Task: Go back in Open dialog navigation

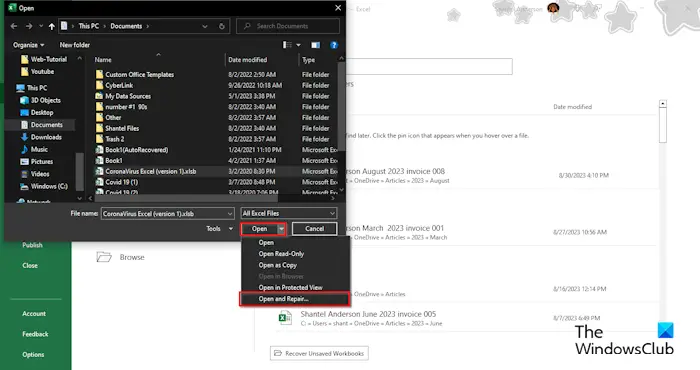Action: [x=14, y=26]
